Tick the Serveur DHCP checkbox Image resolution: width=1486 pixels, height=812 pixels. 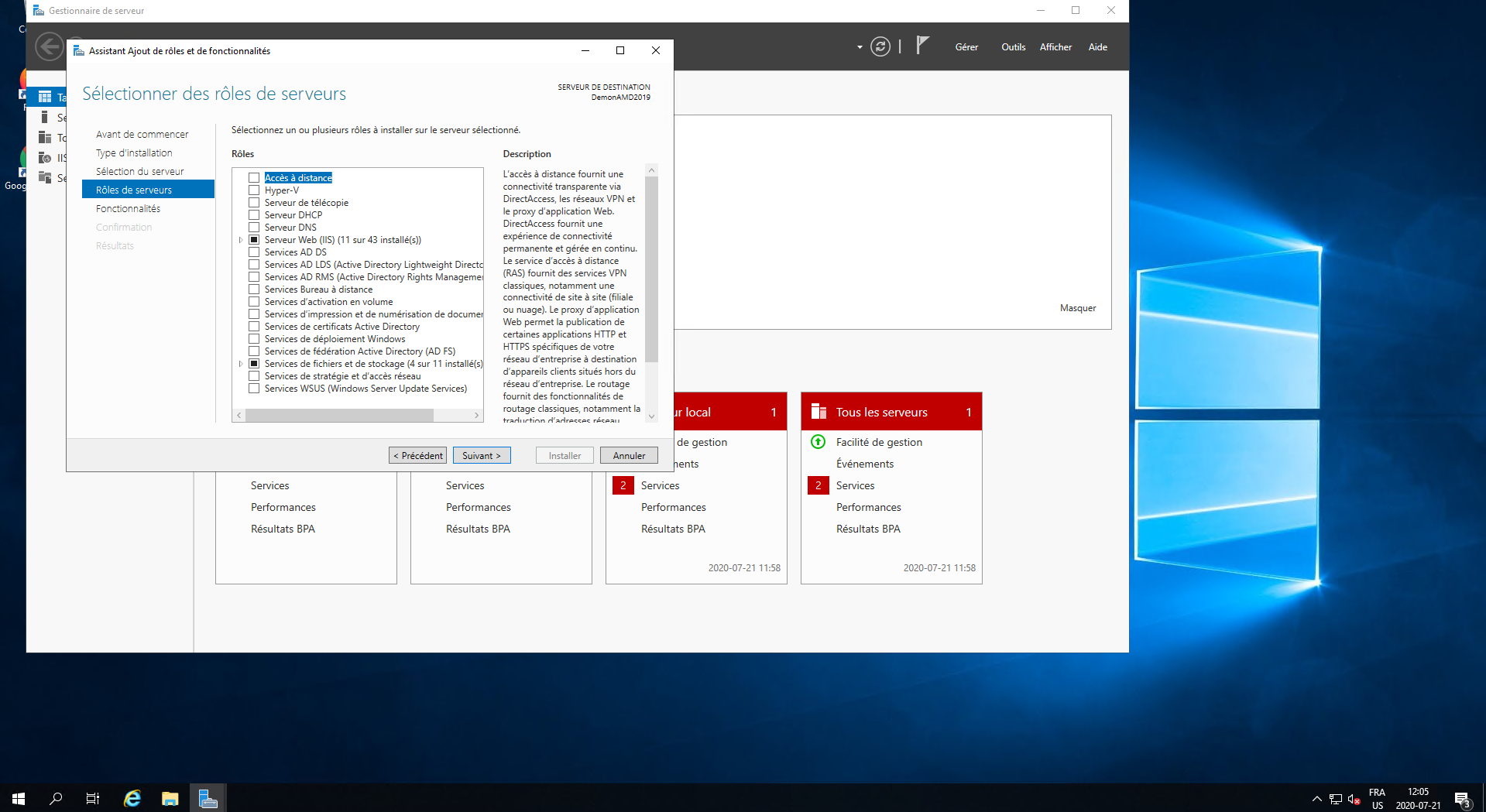(x=254, y=215)
